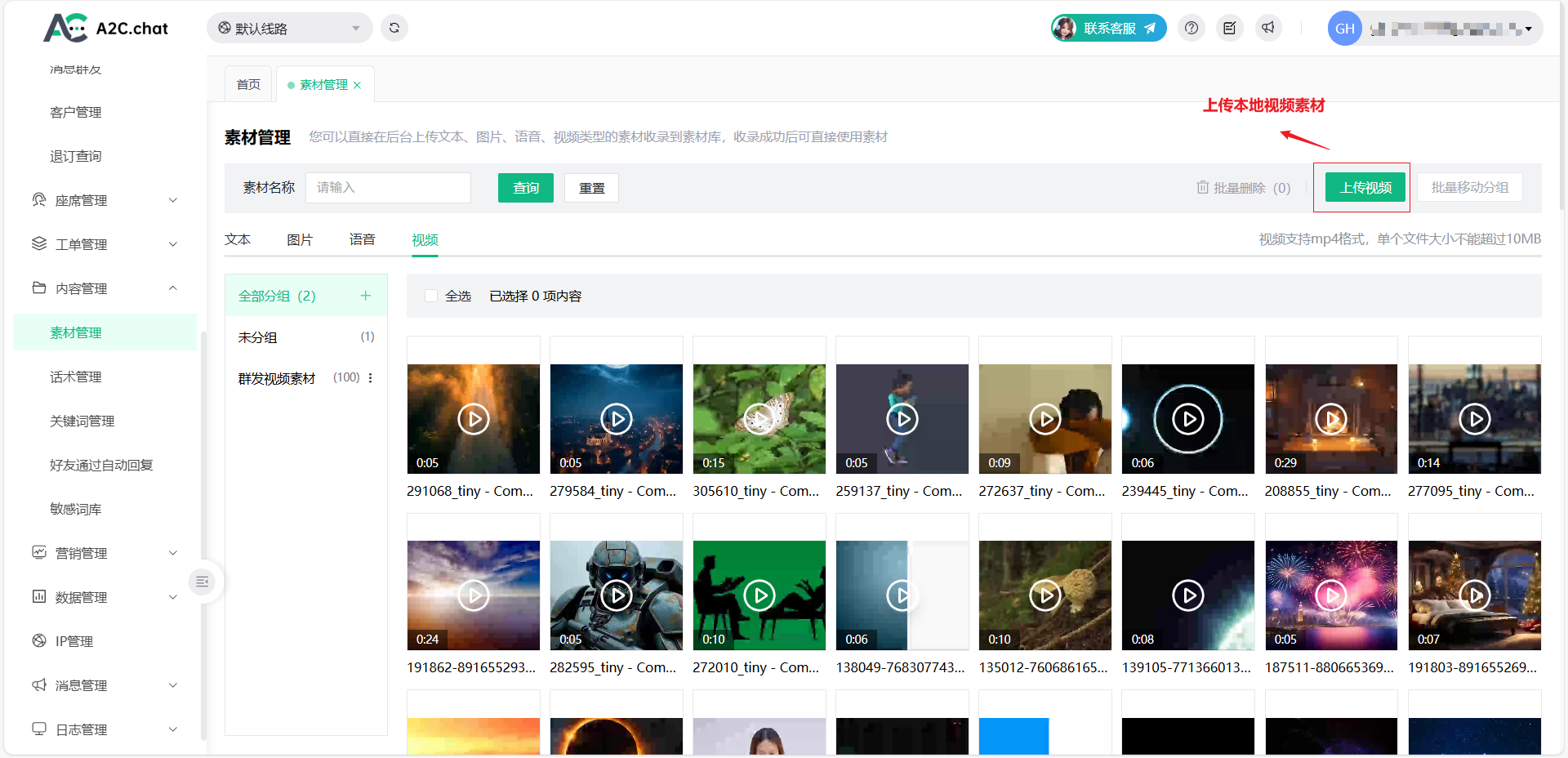The height and width of the screenshot is (758, 1568).
Task: Expand the 营销管理 menu
Action: pos(104,553)
